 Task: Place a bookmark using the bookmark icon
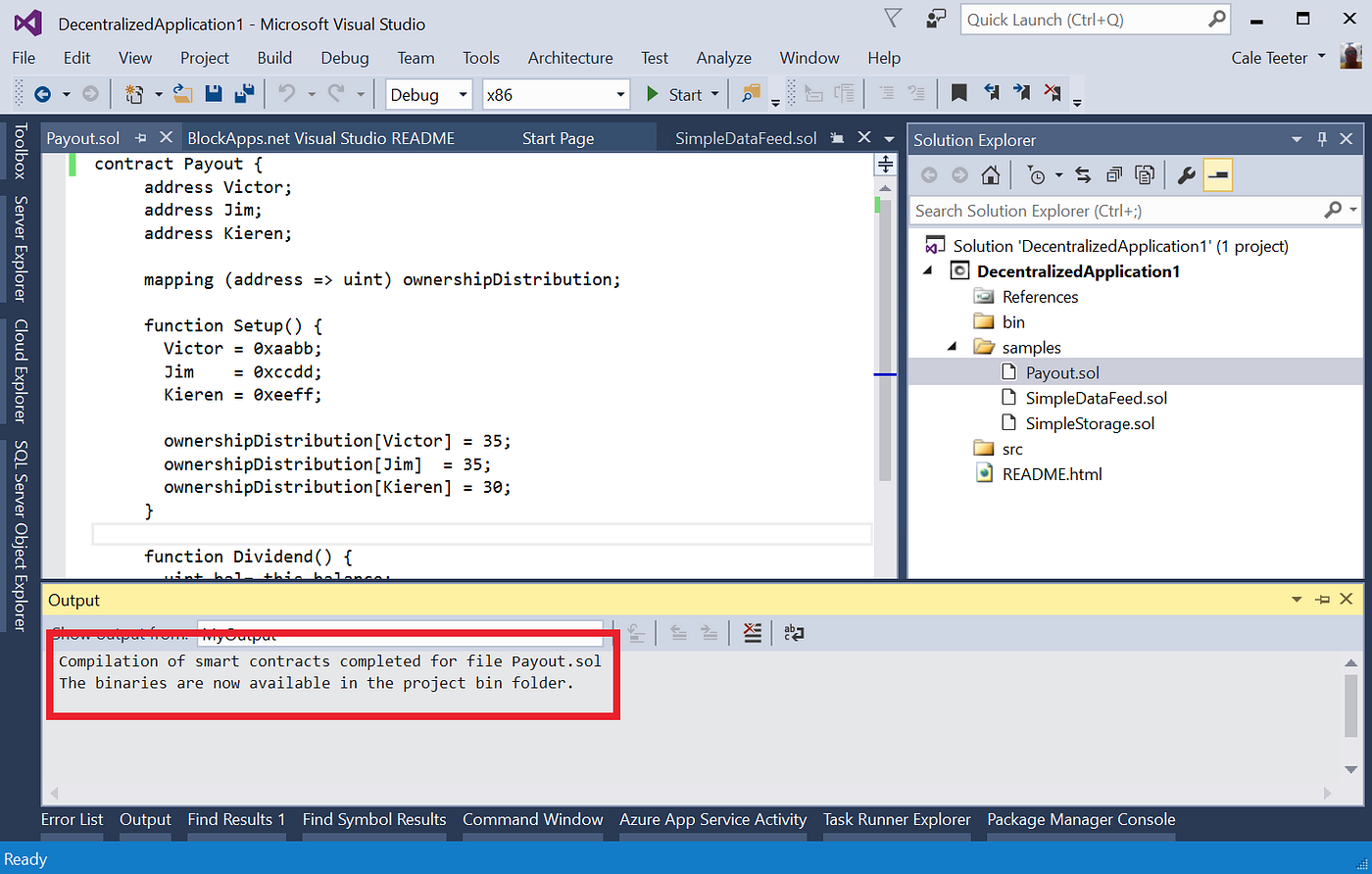[x=958, y=93]
